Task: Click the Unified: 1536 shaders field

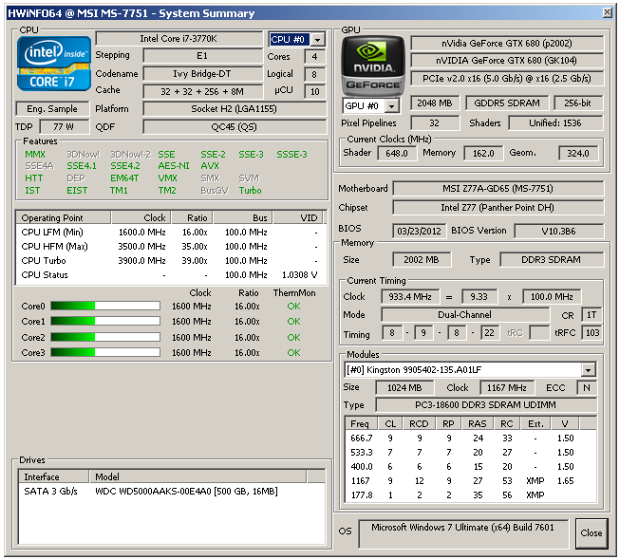Action: tap(556, 123)
